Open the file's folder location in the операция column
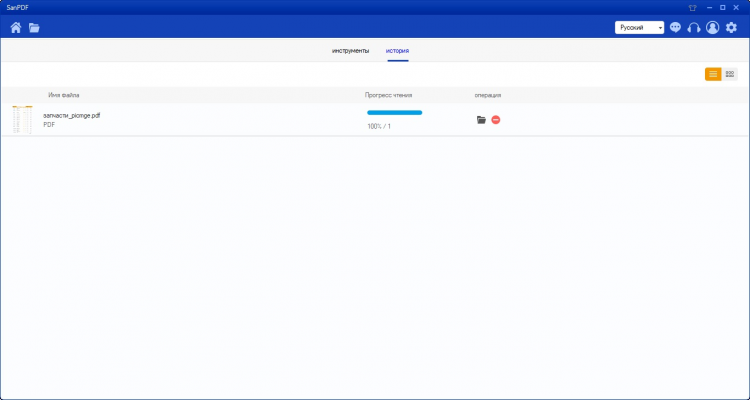The height and width of the screenshot is (400, 750). pyautogui.click(x=481, y=120)
